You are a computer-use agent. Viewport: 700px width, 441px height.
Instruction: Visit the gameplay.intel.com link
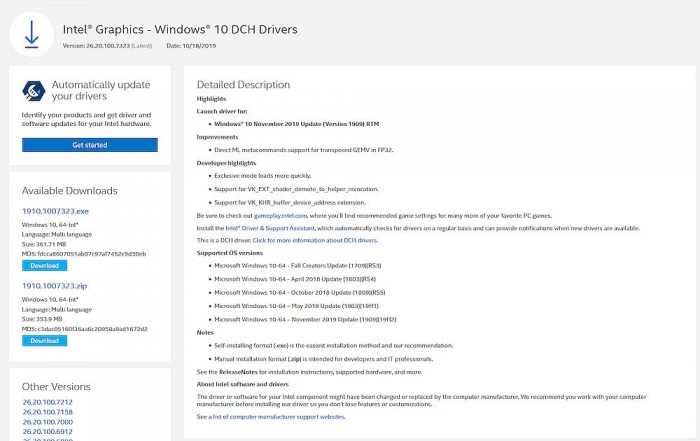click(280, 216)
